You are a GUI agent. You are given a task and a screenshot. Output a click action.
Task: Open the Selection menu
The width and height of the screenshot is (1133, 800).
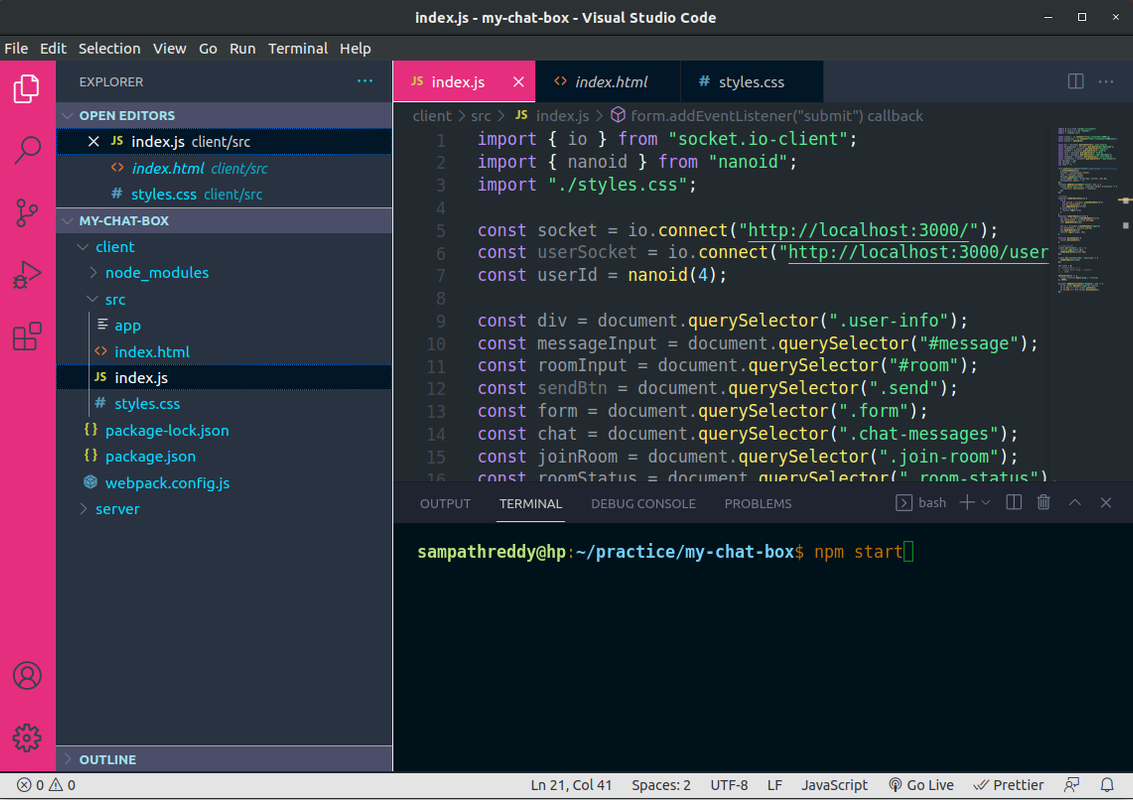tap(109, 48)
